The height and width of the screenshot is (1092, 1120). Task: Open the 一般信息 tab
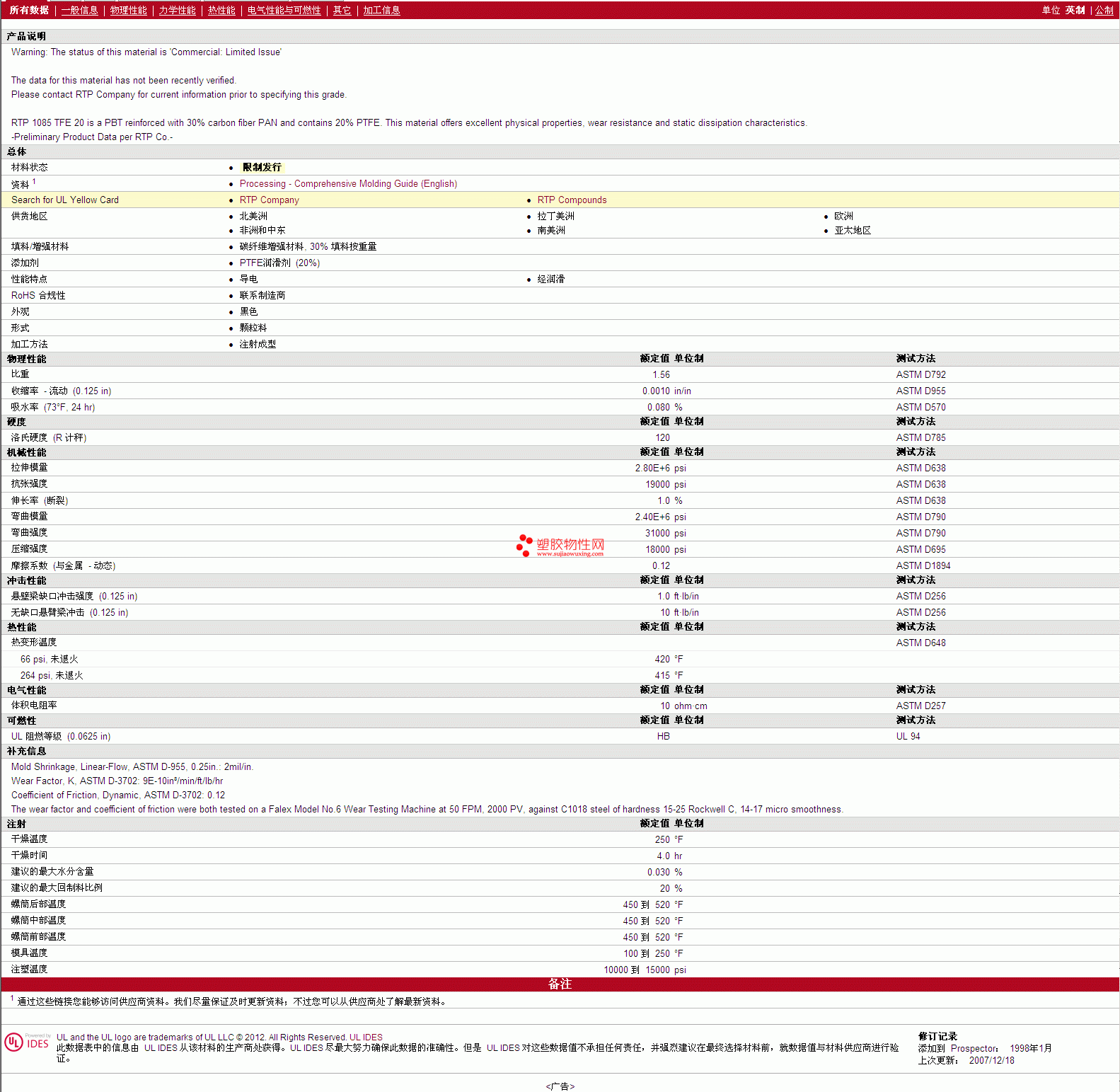pyautogui.click(x=79, y=11)
